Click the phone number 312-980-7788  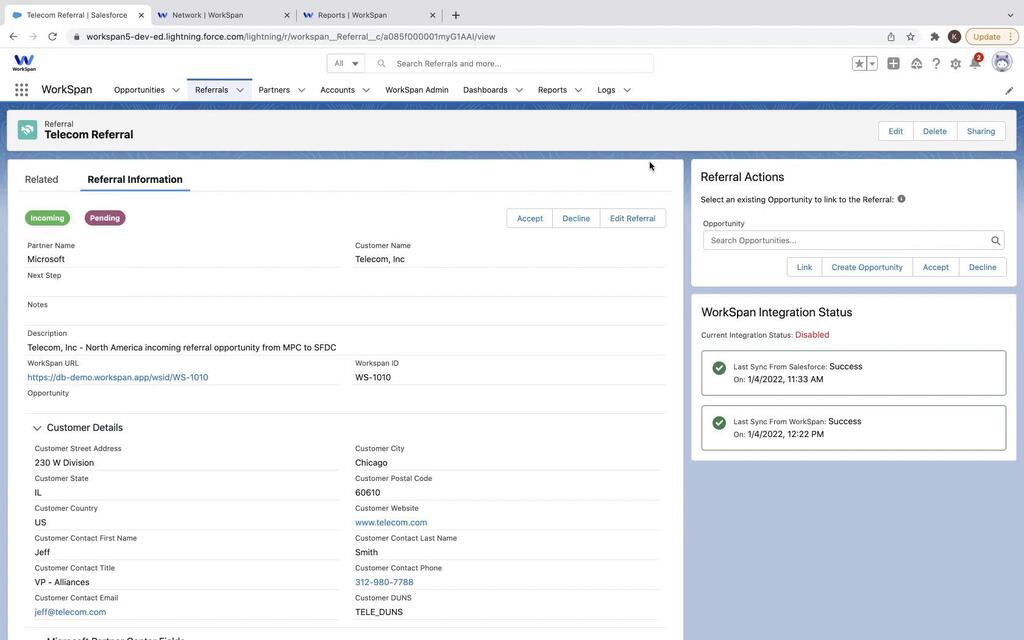(x=384, y=582)
